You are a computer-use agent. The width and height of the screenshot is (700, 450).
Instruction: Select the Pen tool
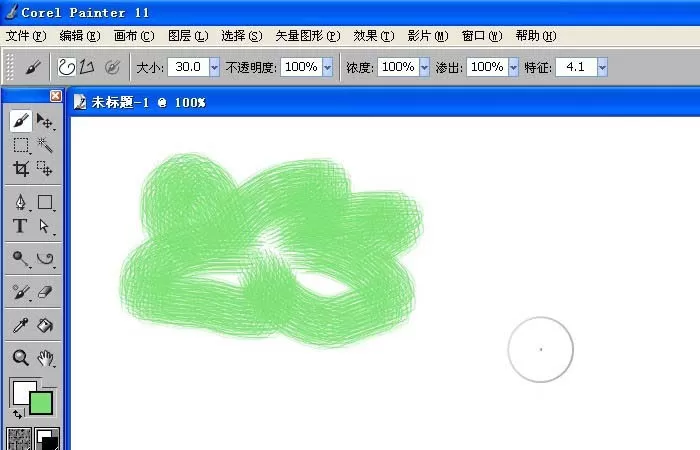[21, 202]
